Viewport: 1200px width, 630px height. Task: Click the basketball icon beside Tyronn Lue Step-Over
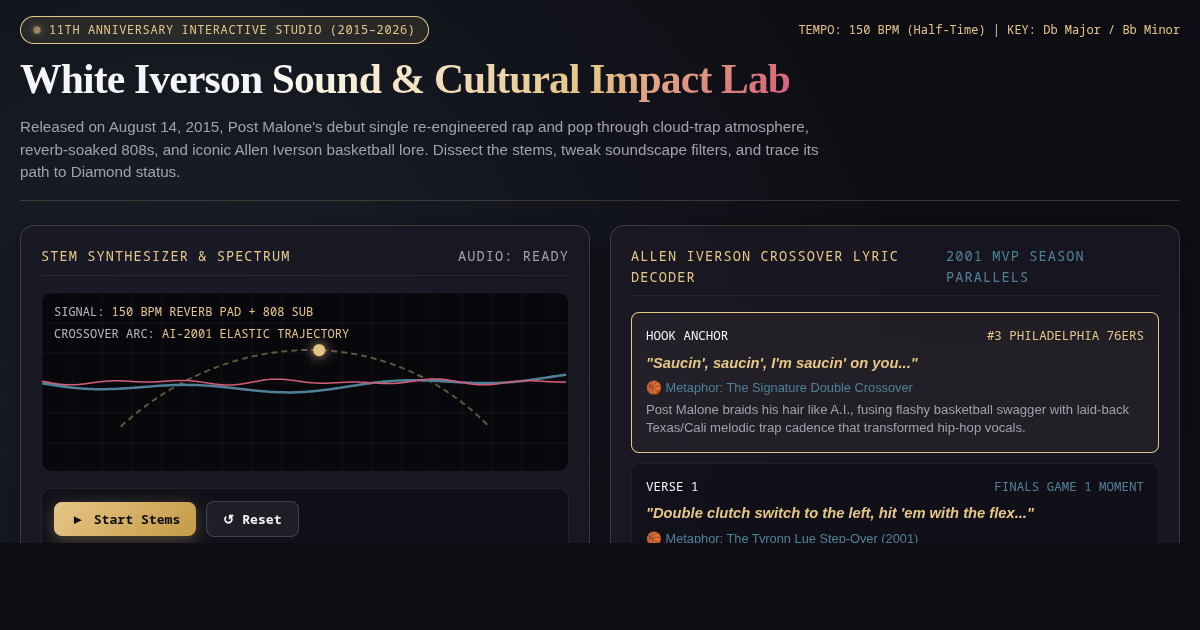[x=654, y=537]
